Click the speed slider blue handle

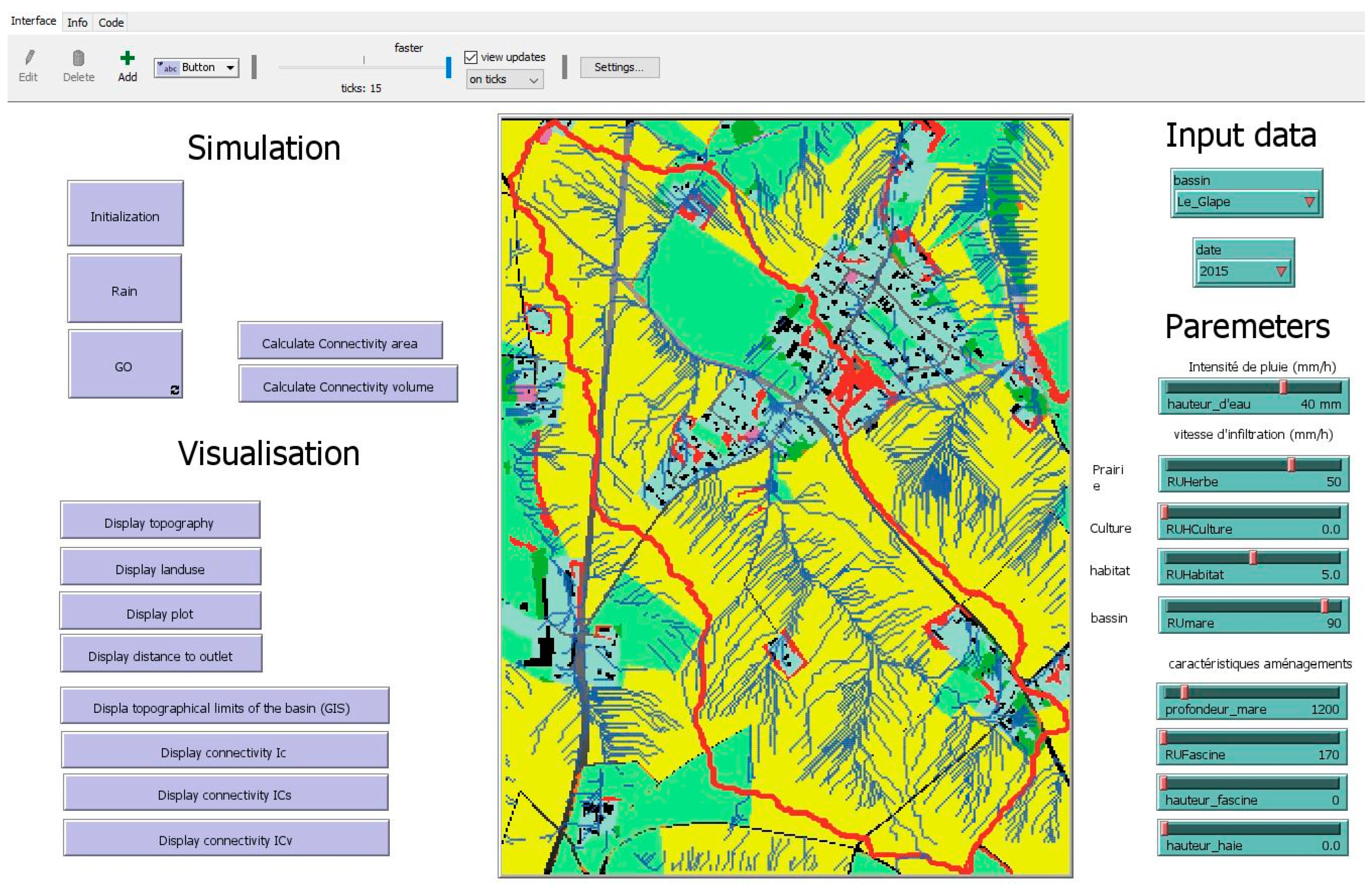448,67
